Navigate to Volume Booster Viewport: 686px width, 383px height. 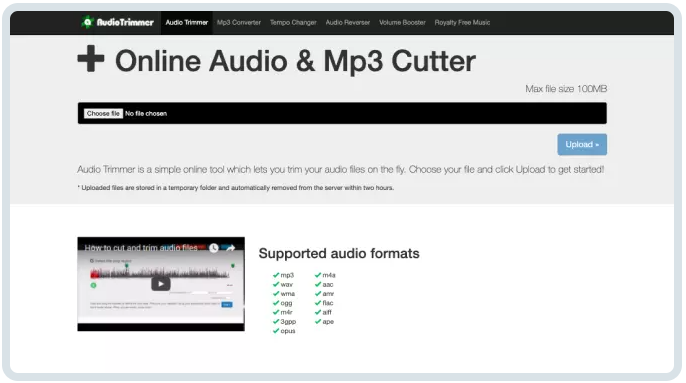click(402, 22)
